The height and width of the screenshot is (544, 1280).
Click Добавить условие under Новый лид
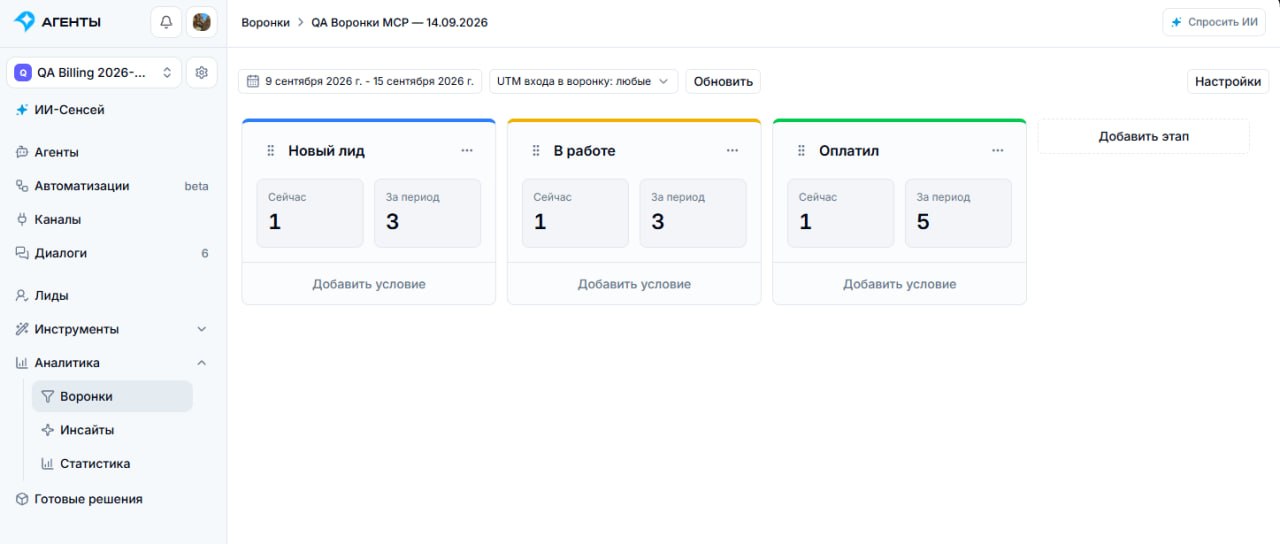click(x=369, y=284)
